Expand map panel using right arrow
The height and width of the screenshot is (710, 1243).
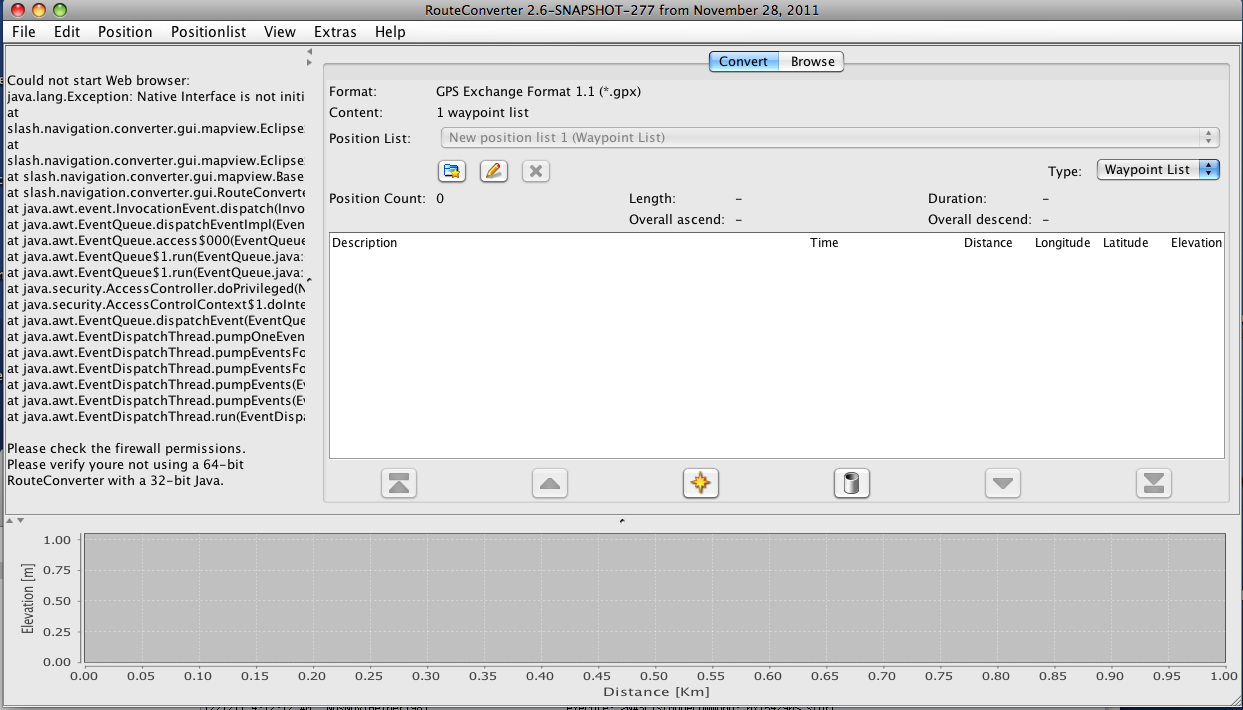tap(309, 62)
